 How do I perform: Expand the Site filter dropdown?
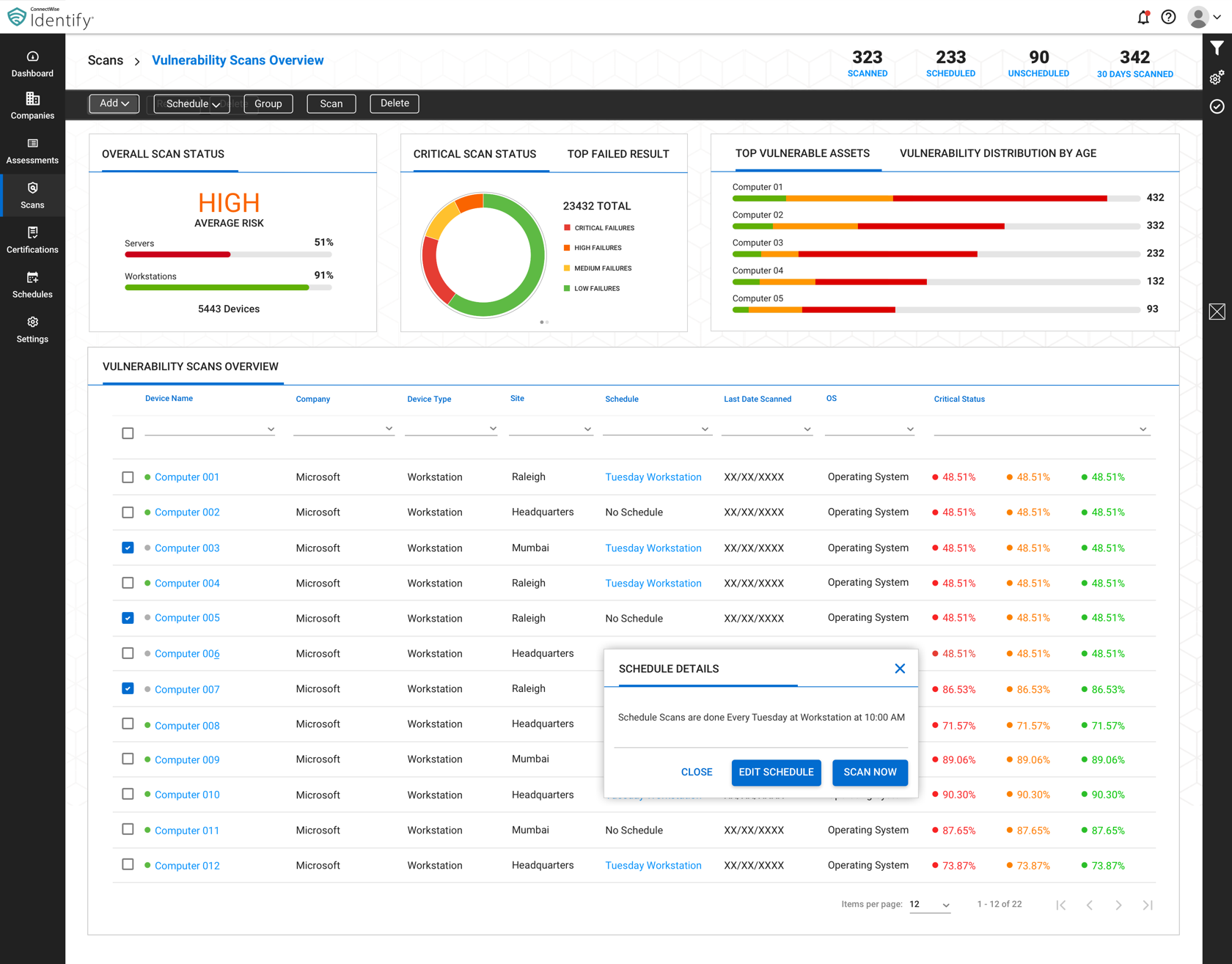click(551, 428)
